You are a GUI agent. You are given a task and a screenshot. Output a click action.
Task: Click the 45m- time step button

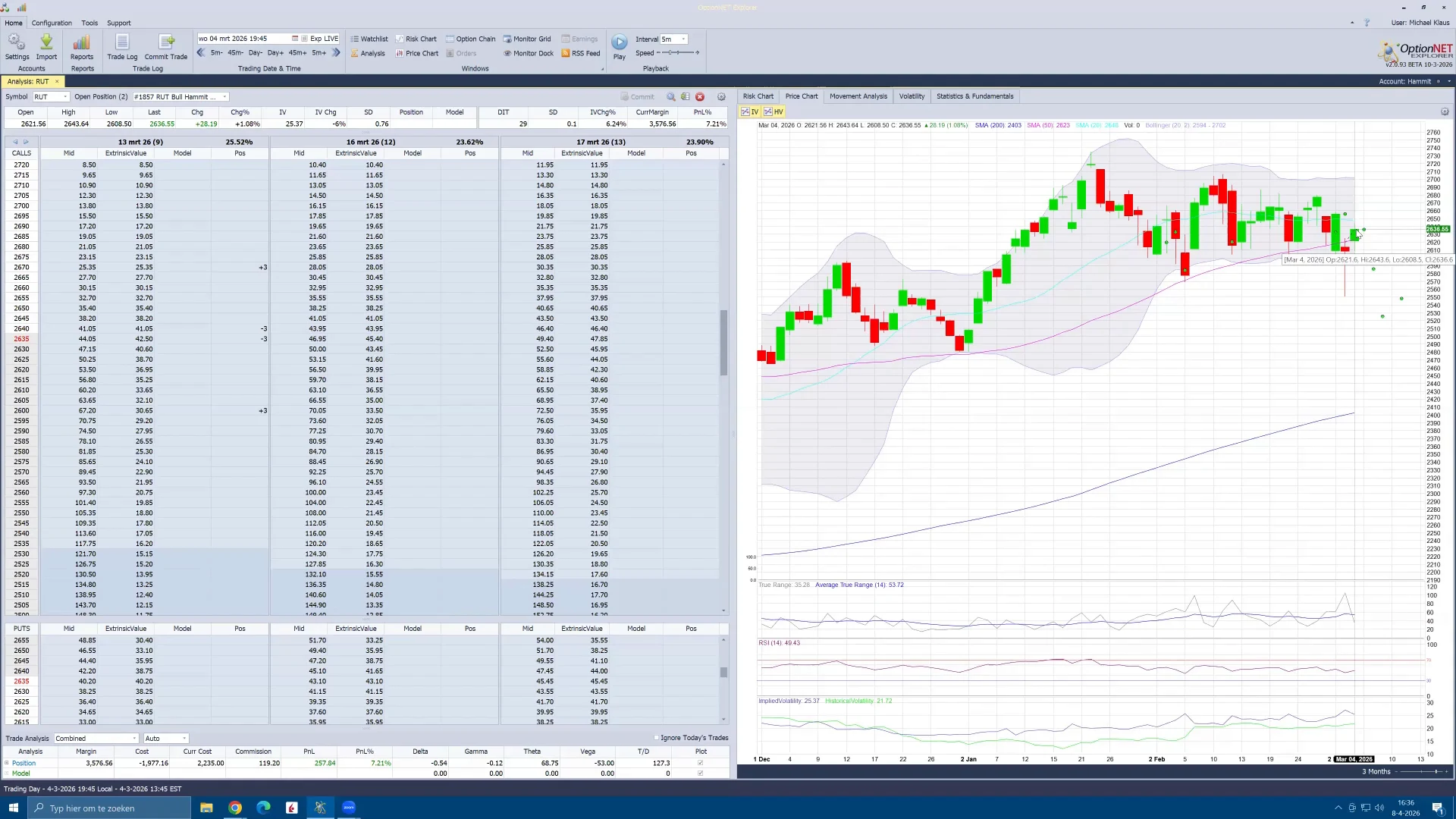point(236,53)
